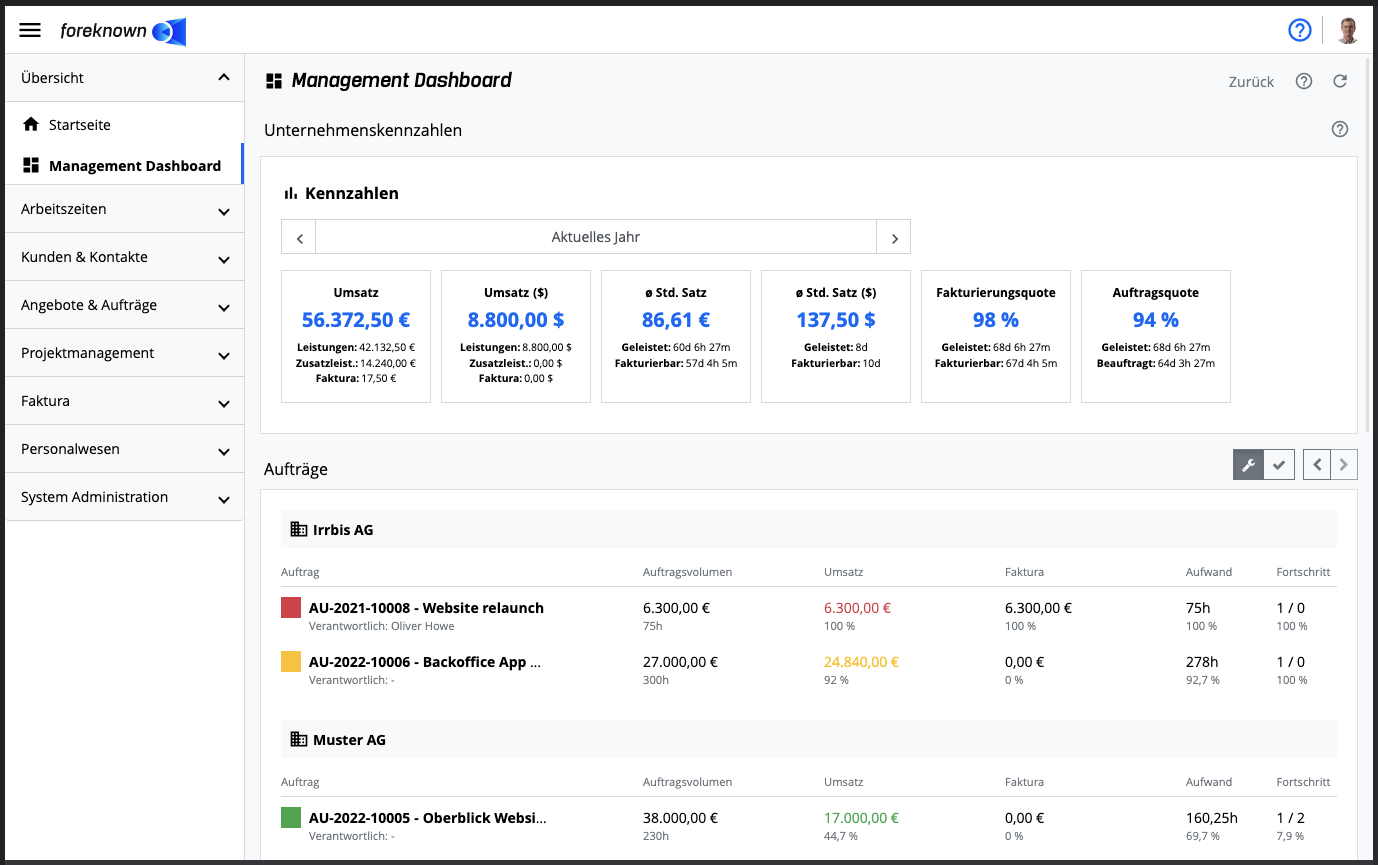Click Auftragsvolumen value 27.000,00 €
The image size is (1378, 865).
pyautogui.click(x=680, y=662)
